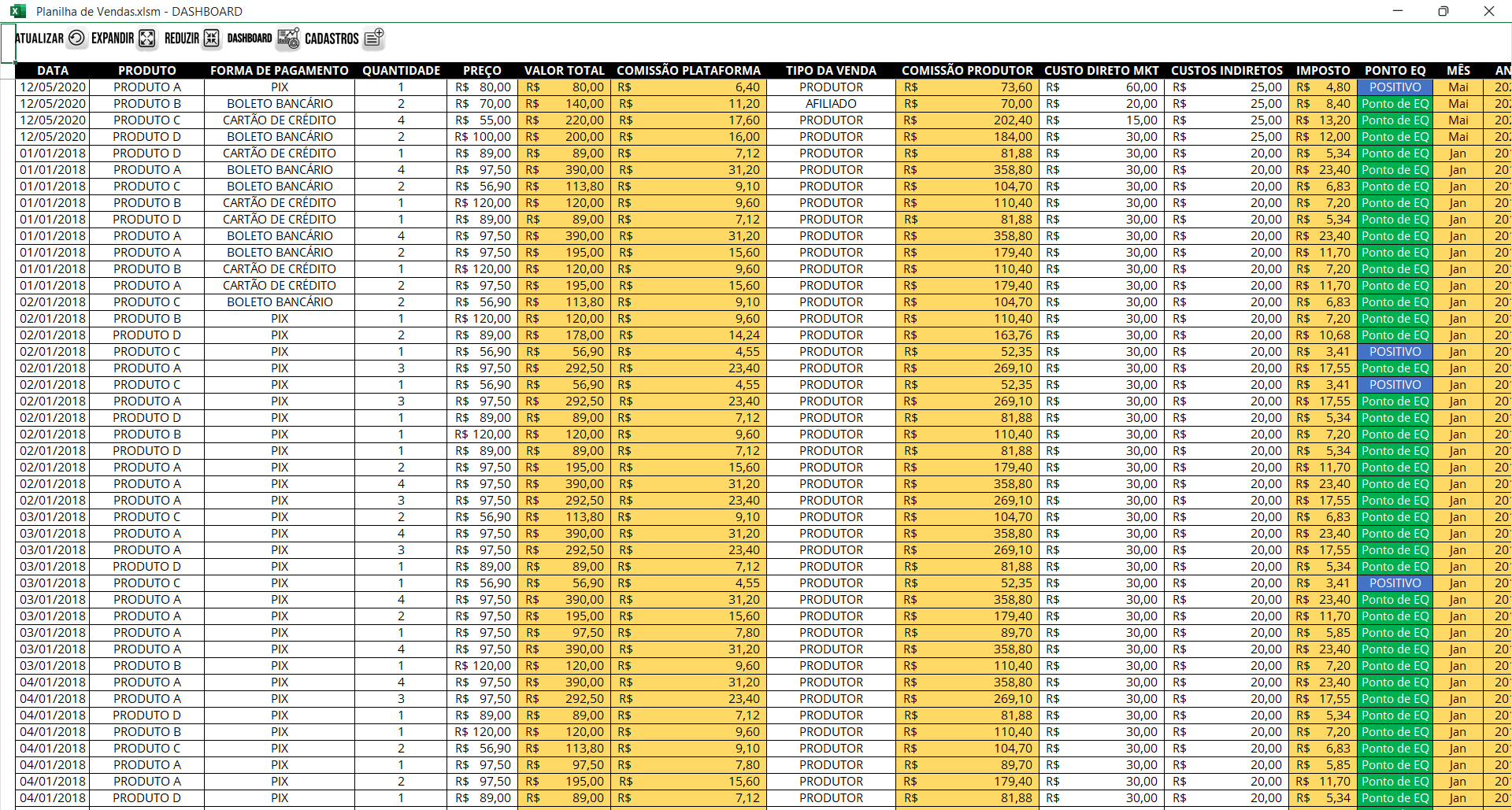Select the PREÇO column header

[x=482, y=71]
